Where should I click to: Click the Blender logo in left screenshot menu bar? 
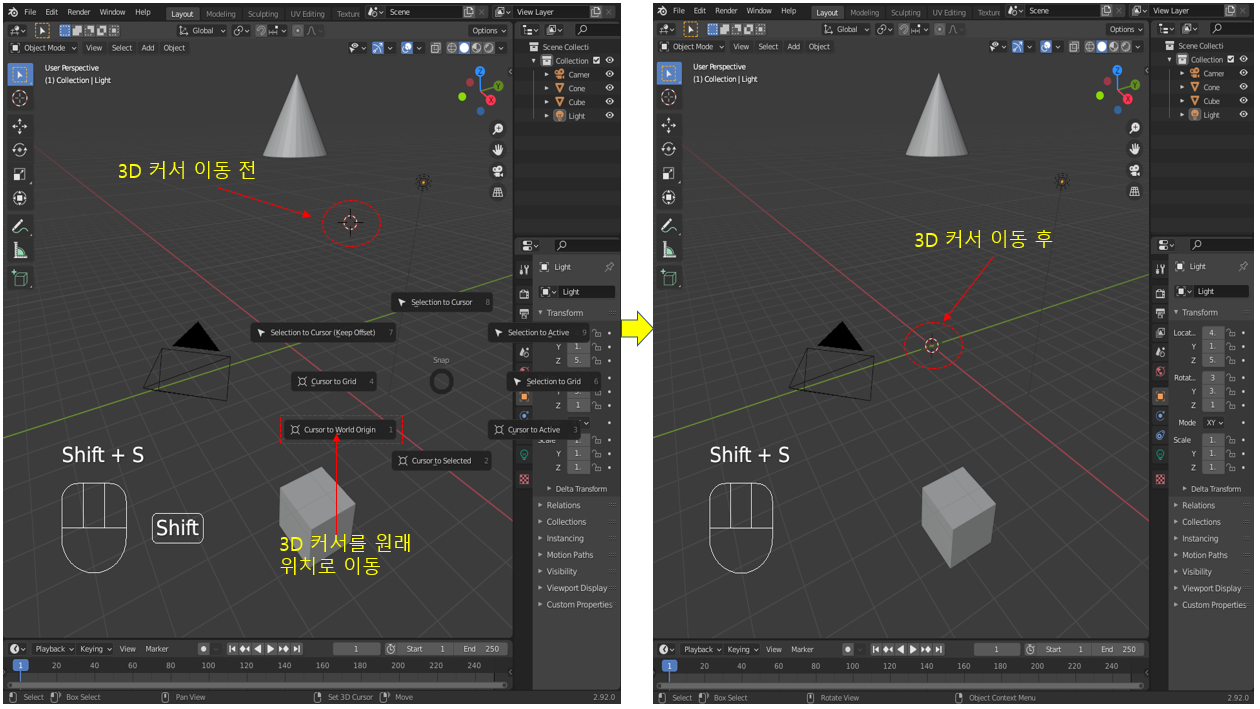[12, 12]
